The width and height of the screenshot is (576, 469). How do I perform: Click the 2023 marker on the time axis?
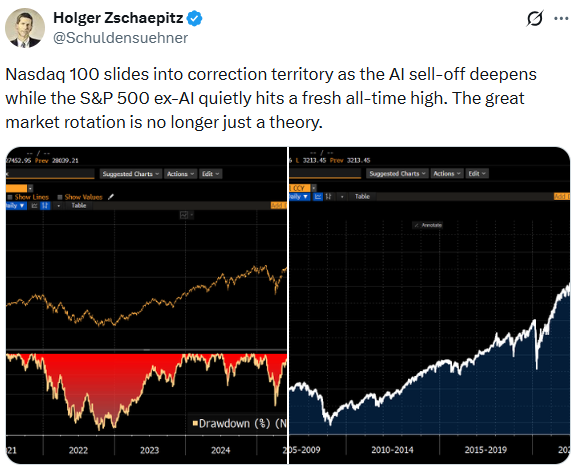[149, 450]
